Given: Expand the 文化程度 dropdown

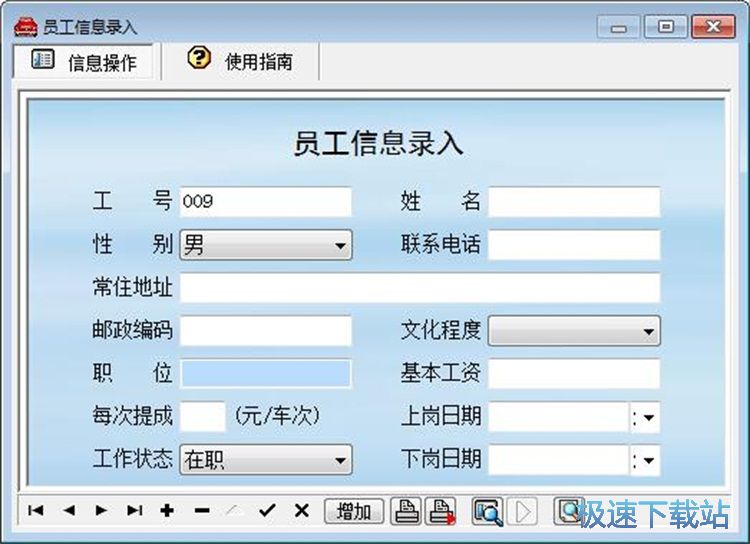Looking at the screenshot, I should coord(574,331).
